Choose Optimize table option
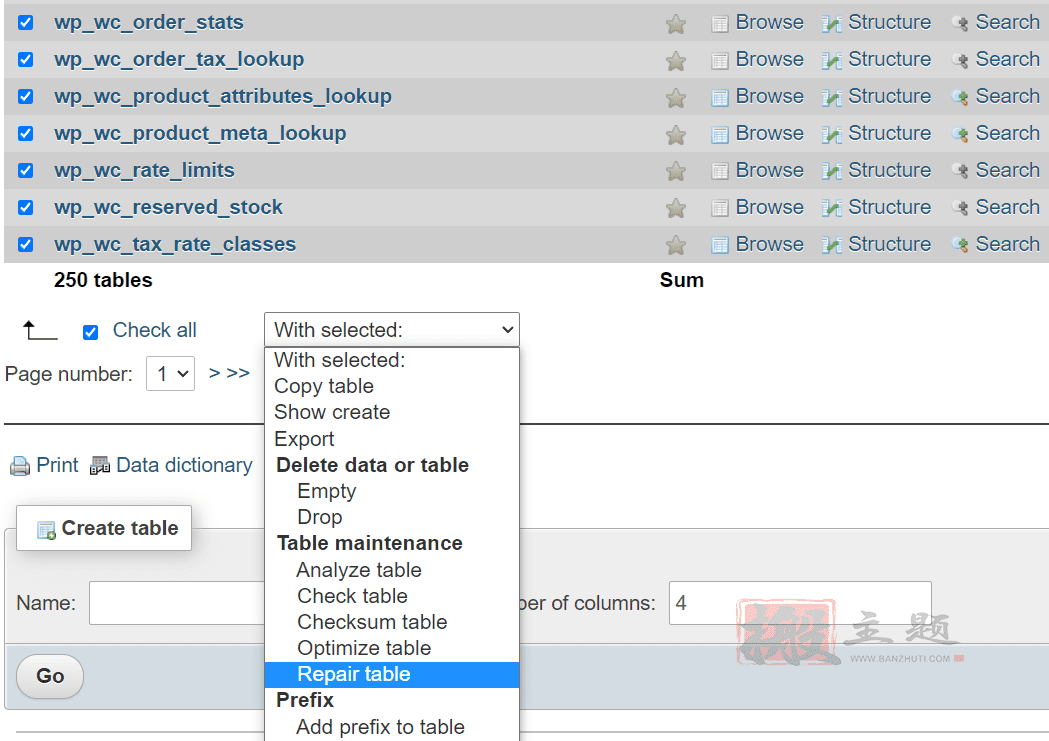 click(x=392, y=648)
